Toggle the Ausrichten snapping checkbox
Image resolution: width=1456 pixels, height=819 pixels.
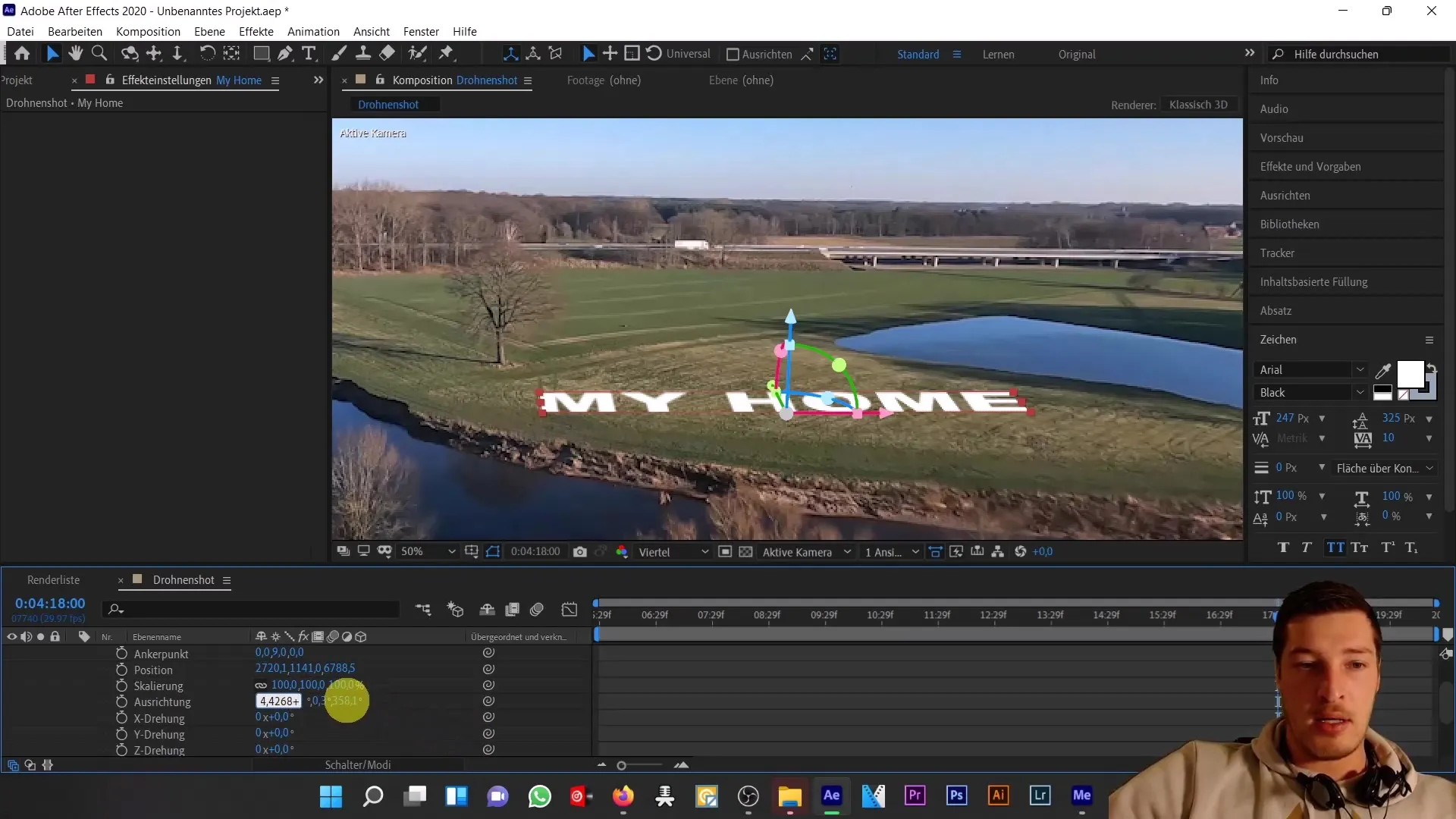[733, 55]
